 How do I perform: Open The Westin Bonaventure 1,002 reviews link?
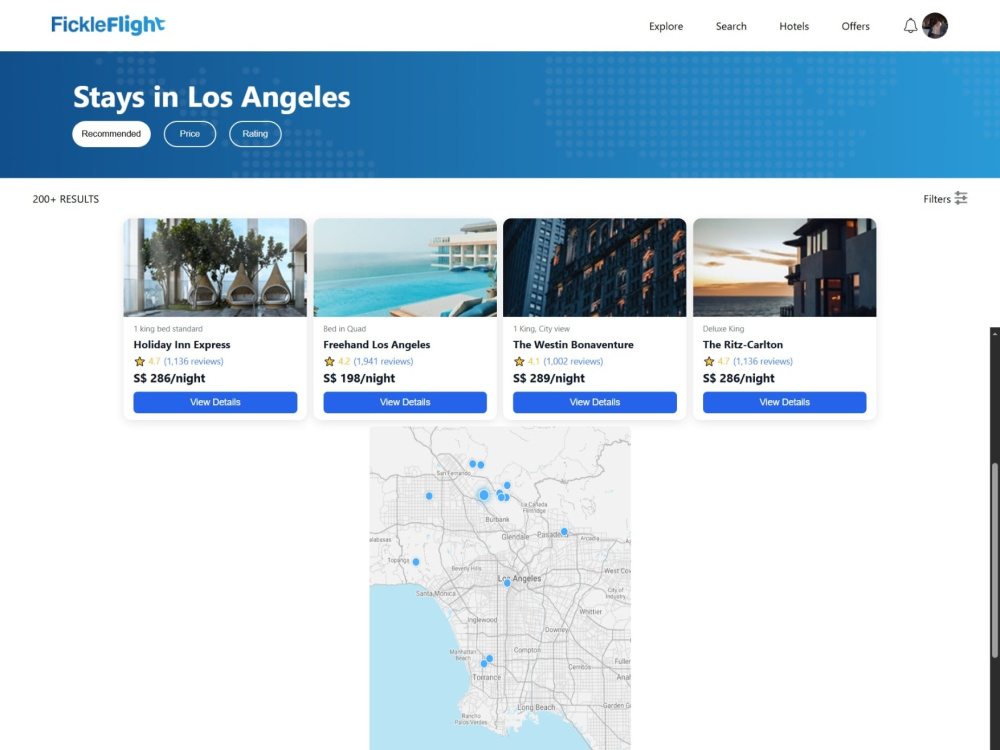coord(573,362)
